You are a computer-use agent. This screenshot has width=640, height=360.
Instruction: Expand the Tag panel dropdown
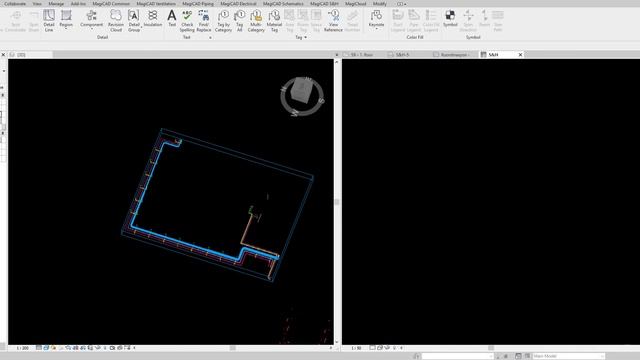click(301, 37)
